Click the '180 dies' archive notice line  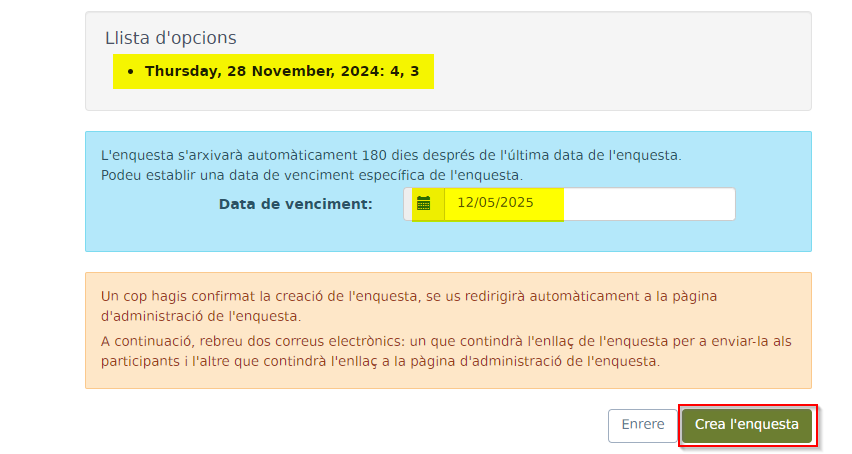[x=391, y=155]
